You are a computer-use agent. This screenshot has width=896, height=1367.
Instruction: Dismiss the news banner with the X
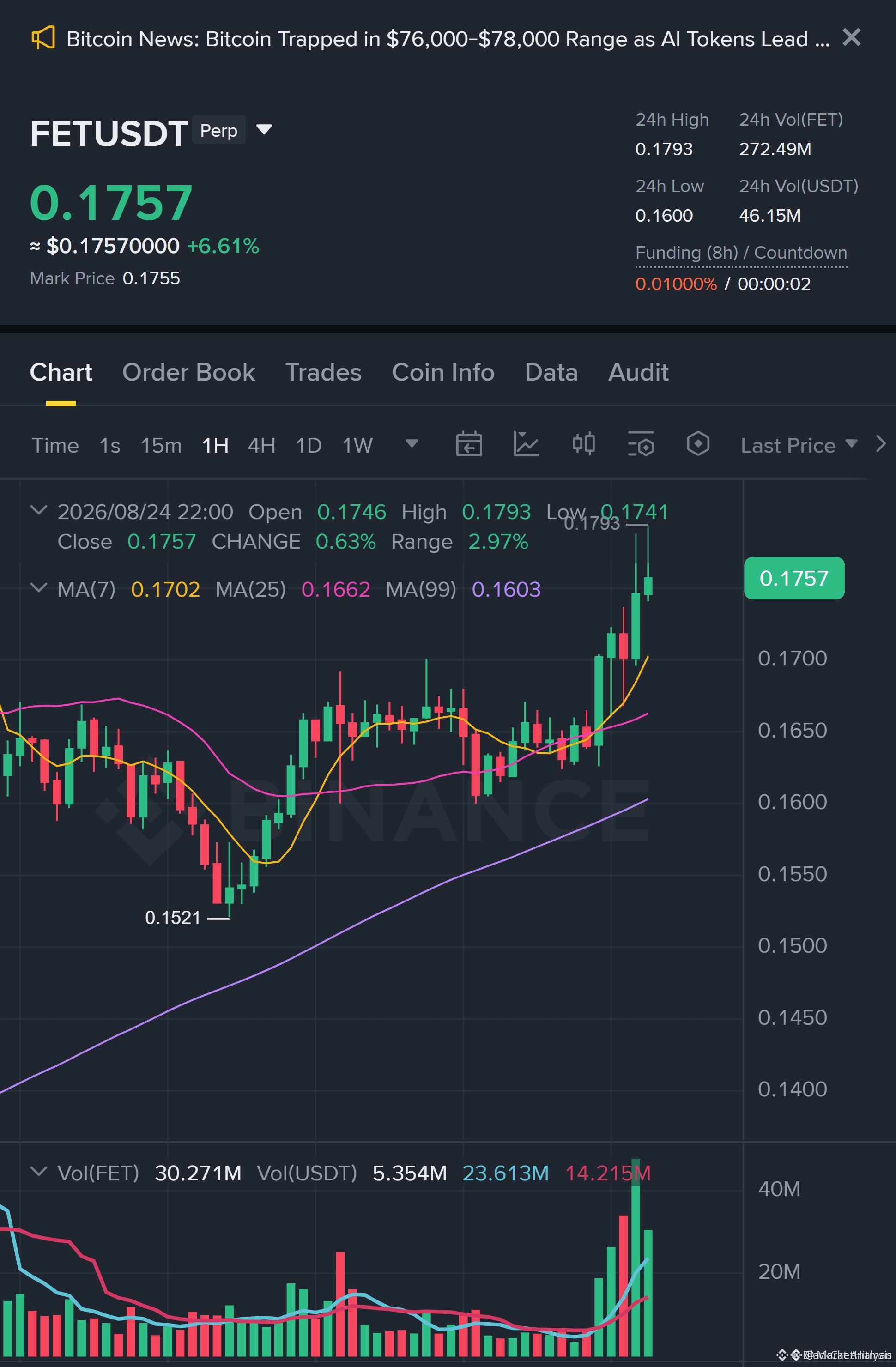(x=851, y=37)
